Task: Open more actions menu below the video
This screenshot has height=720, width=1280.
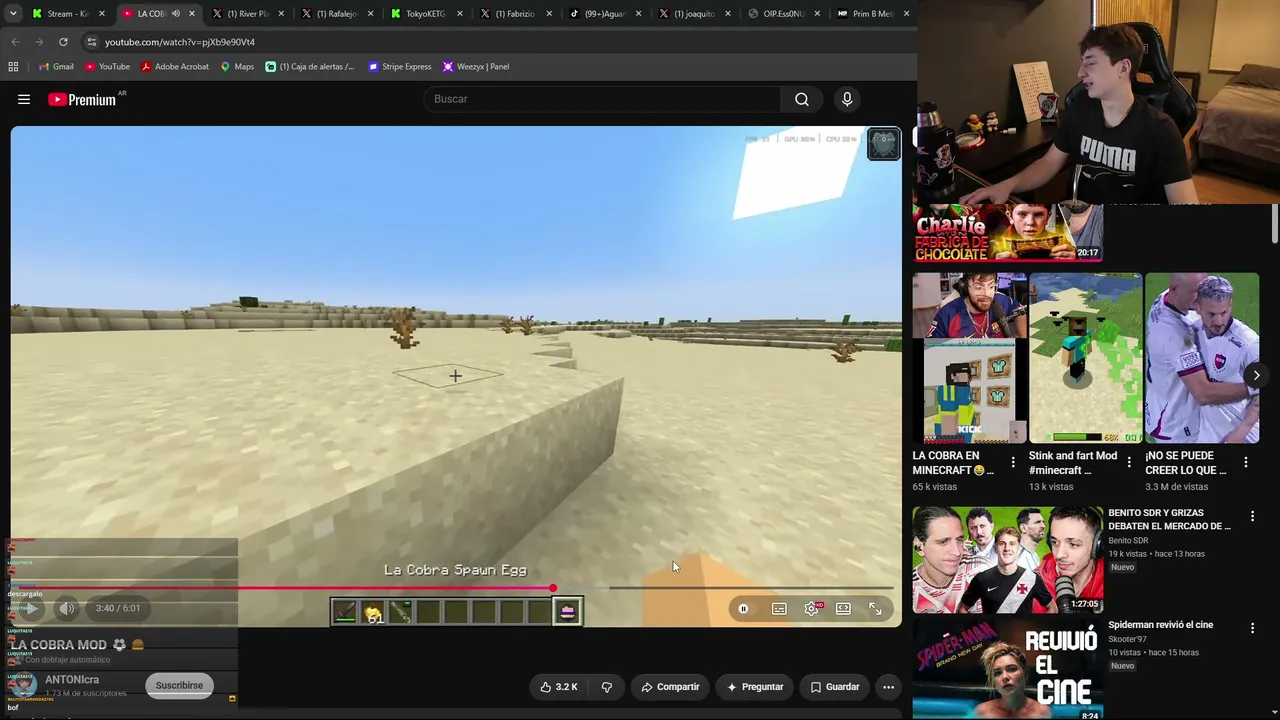Action: 888,687
